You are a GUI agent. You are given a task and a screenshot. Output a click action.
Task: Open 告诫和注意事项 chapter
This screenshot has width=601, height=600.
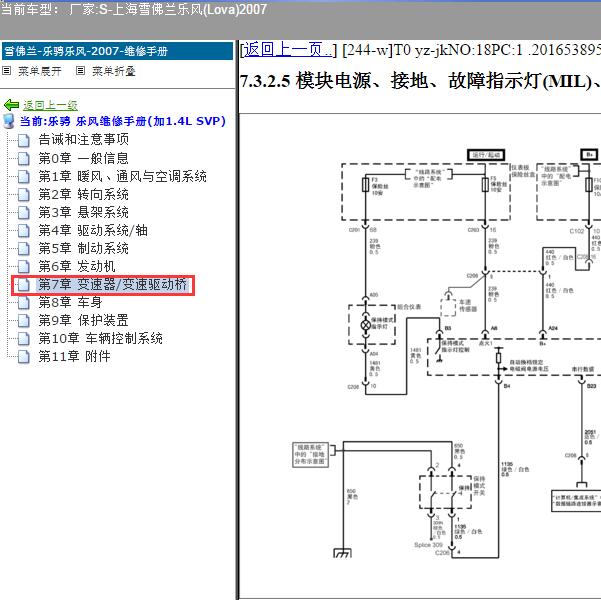point(84,139)
